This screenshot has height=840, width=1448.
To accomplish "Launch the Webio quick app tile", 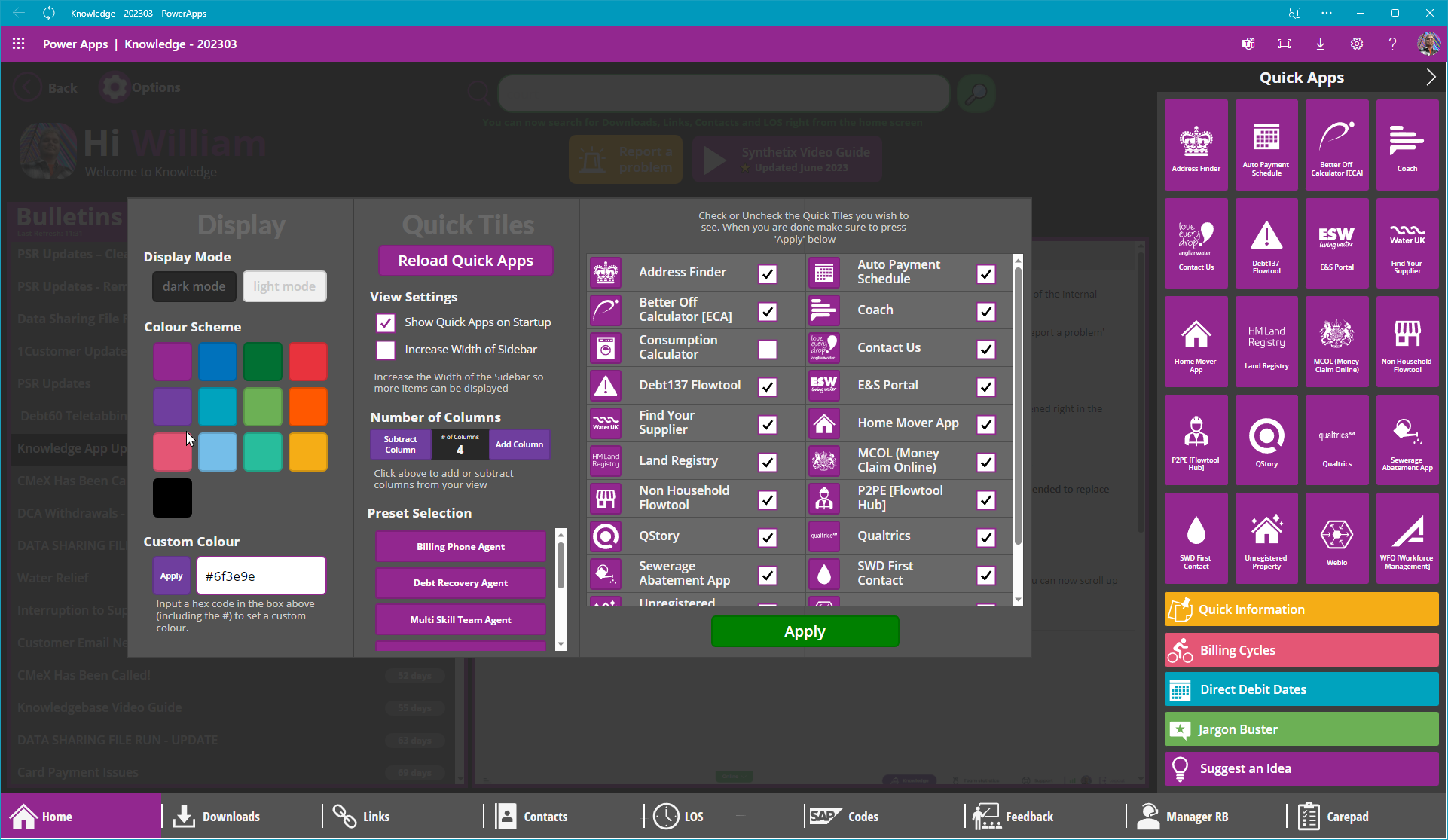I will click(x=1336, y=539).
